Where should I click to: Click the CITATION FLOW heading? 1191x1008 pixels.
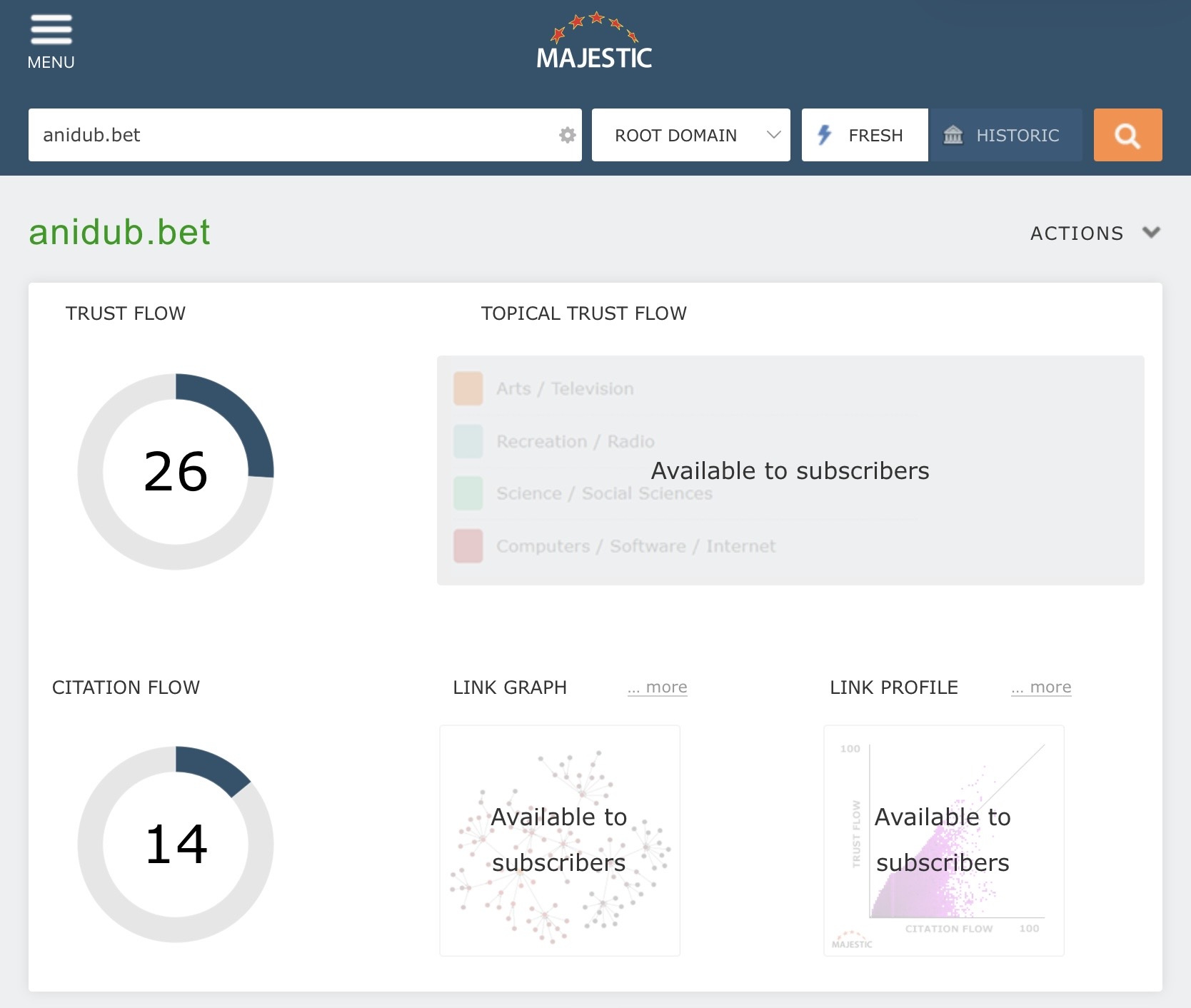(x=126, y=687)
